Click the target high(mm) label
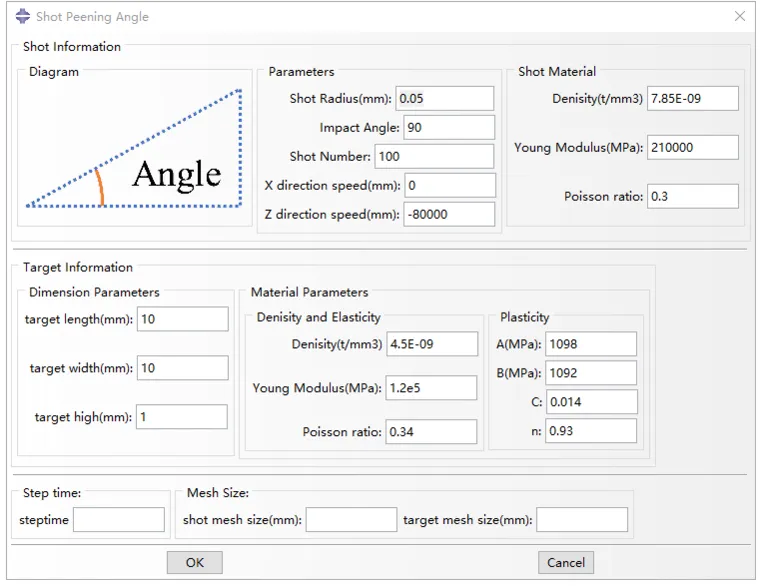 coord(83,417)
